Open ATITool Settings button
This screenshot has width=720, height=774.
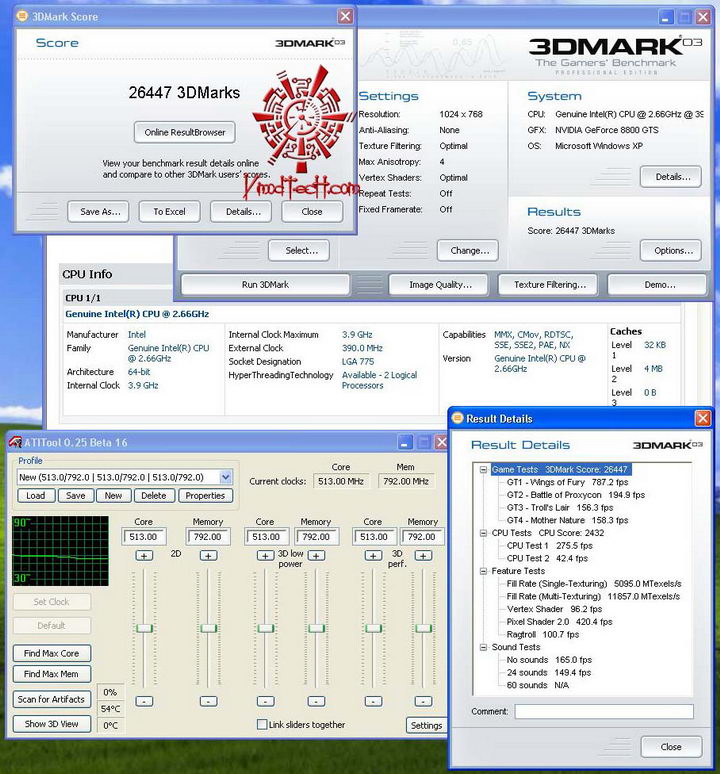(426, 725)
